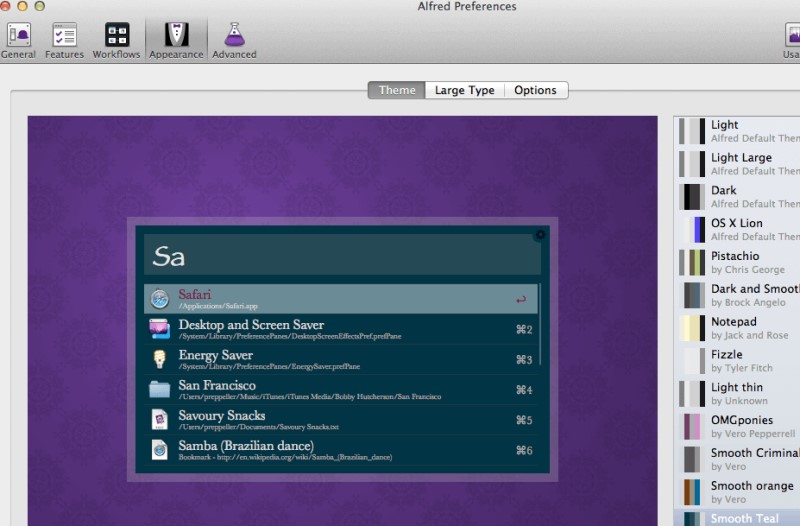Click the ⌘6 shortcut label
The width and height of the screenshot is (800, 526).
pyautogui.click(x=524, y=450)
